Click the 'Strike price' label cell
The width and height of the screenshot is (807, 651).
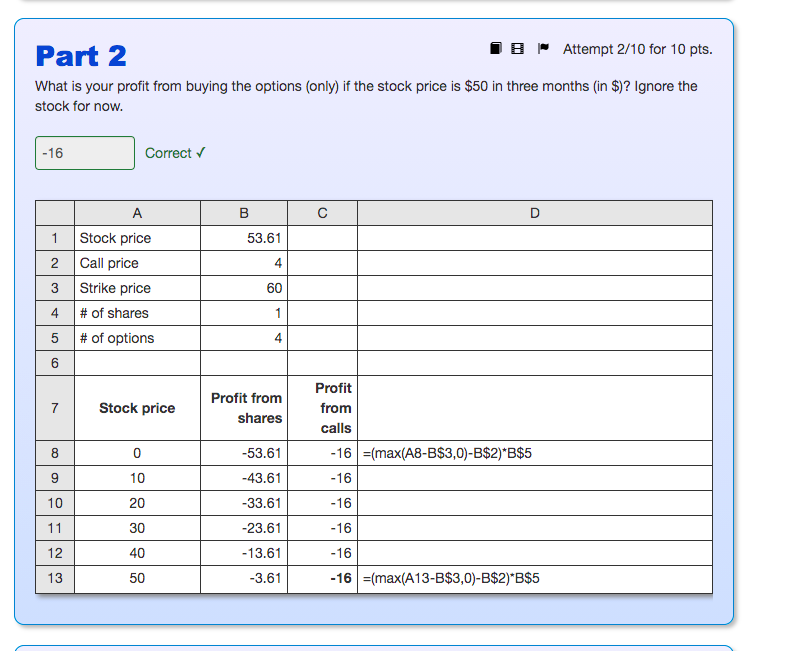(x=137, y=288)
